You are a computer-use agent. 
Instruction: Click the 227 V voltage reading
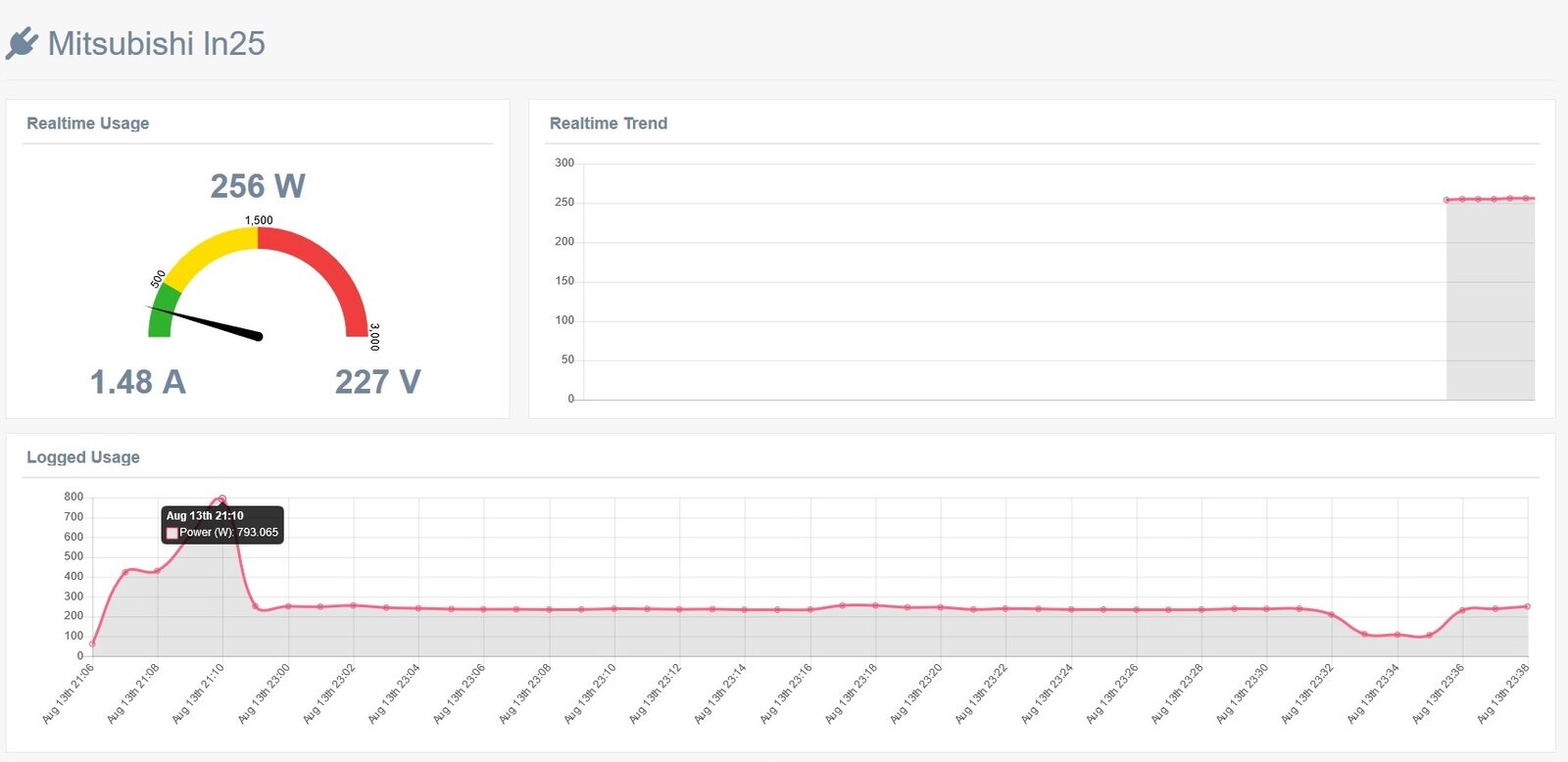coord(378,382)
